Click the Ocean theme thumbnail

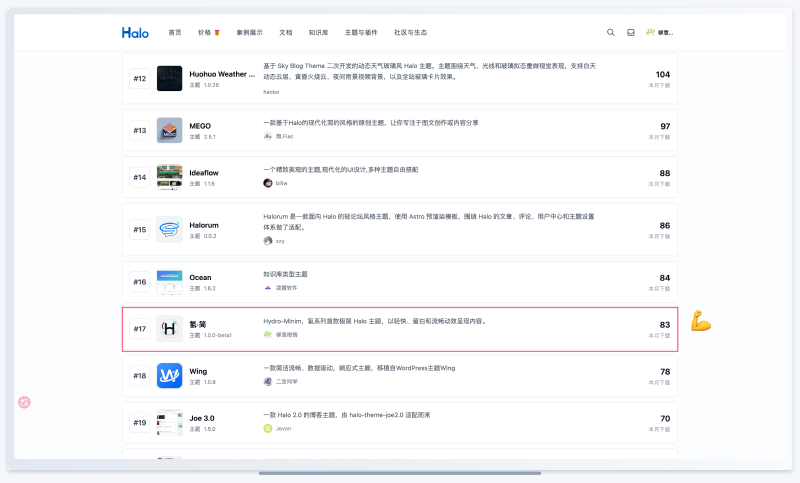click(169, 282)
